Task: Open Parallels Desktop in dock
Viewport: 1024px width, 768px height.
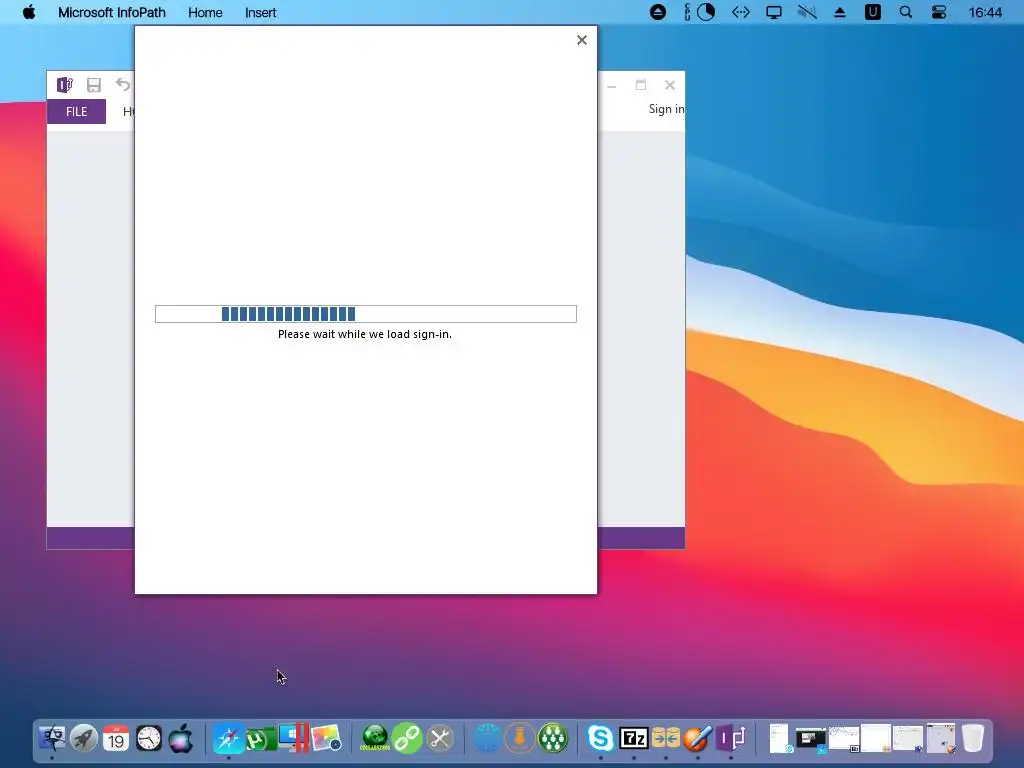Action: pos(293,739)
